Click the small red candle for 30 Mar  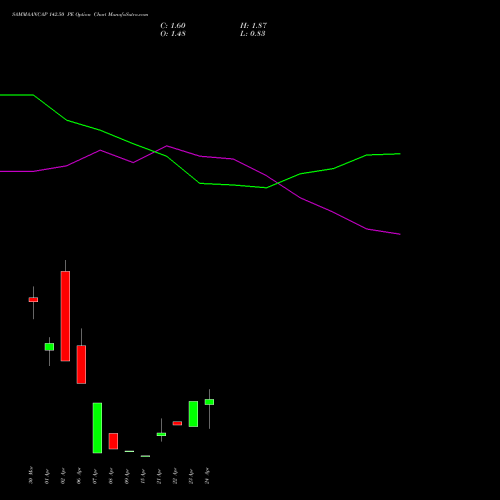(33, 300)
